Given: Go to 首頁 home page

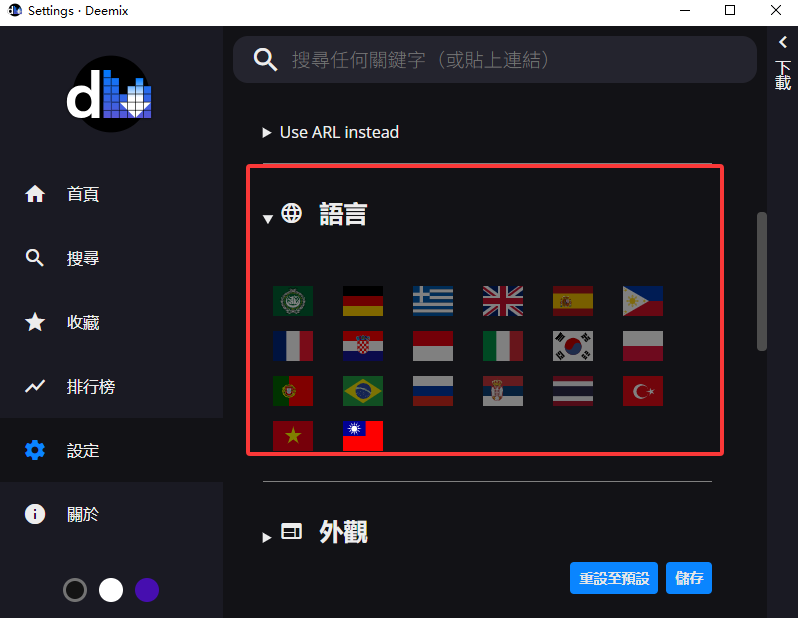Looking at the screenshot, I should click(111, 194).
